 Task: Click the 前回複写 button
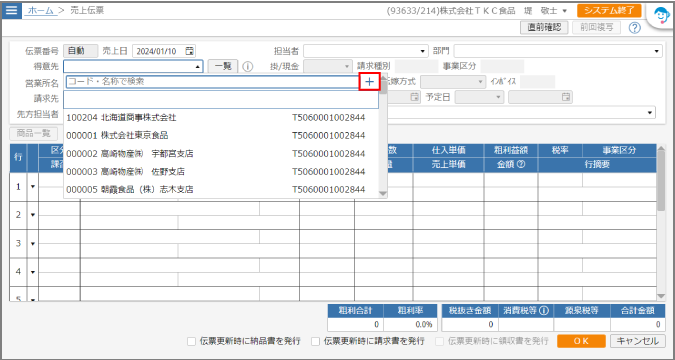[596, 28]
